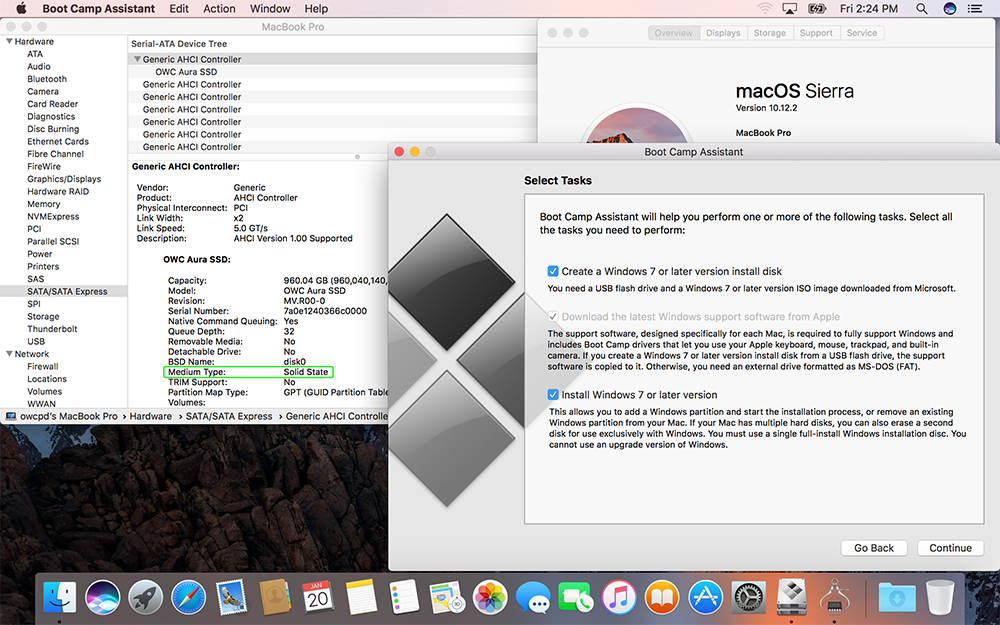Select Bluetooth in Hardware sidebar

tap(47, 79)
